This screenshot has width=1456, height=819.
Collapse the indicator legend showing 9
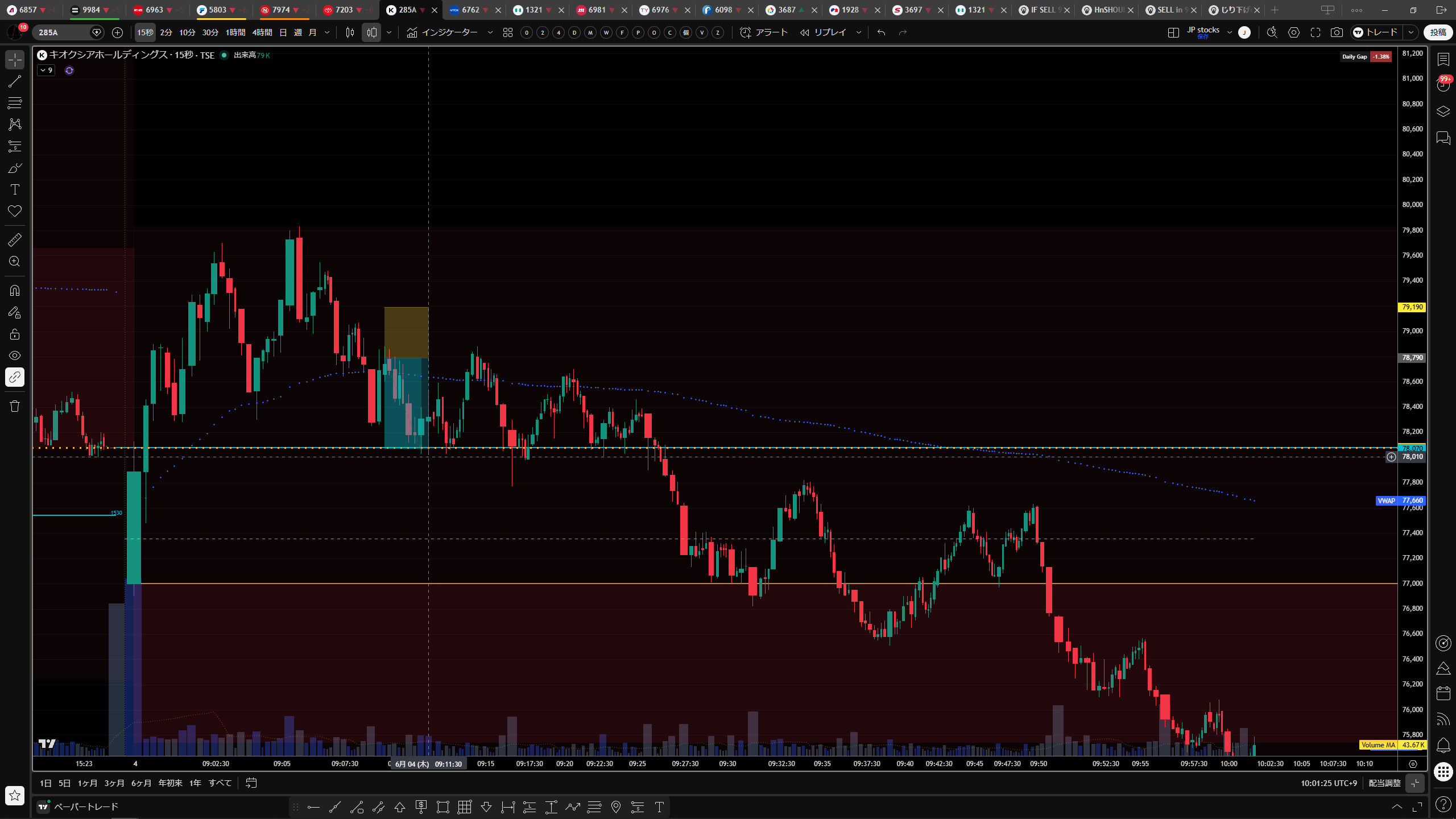click(46, 71)
